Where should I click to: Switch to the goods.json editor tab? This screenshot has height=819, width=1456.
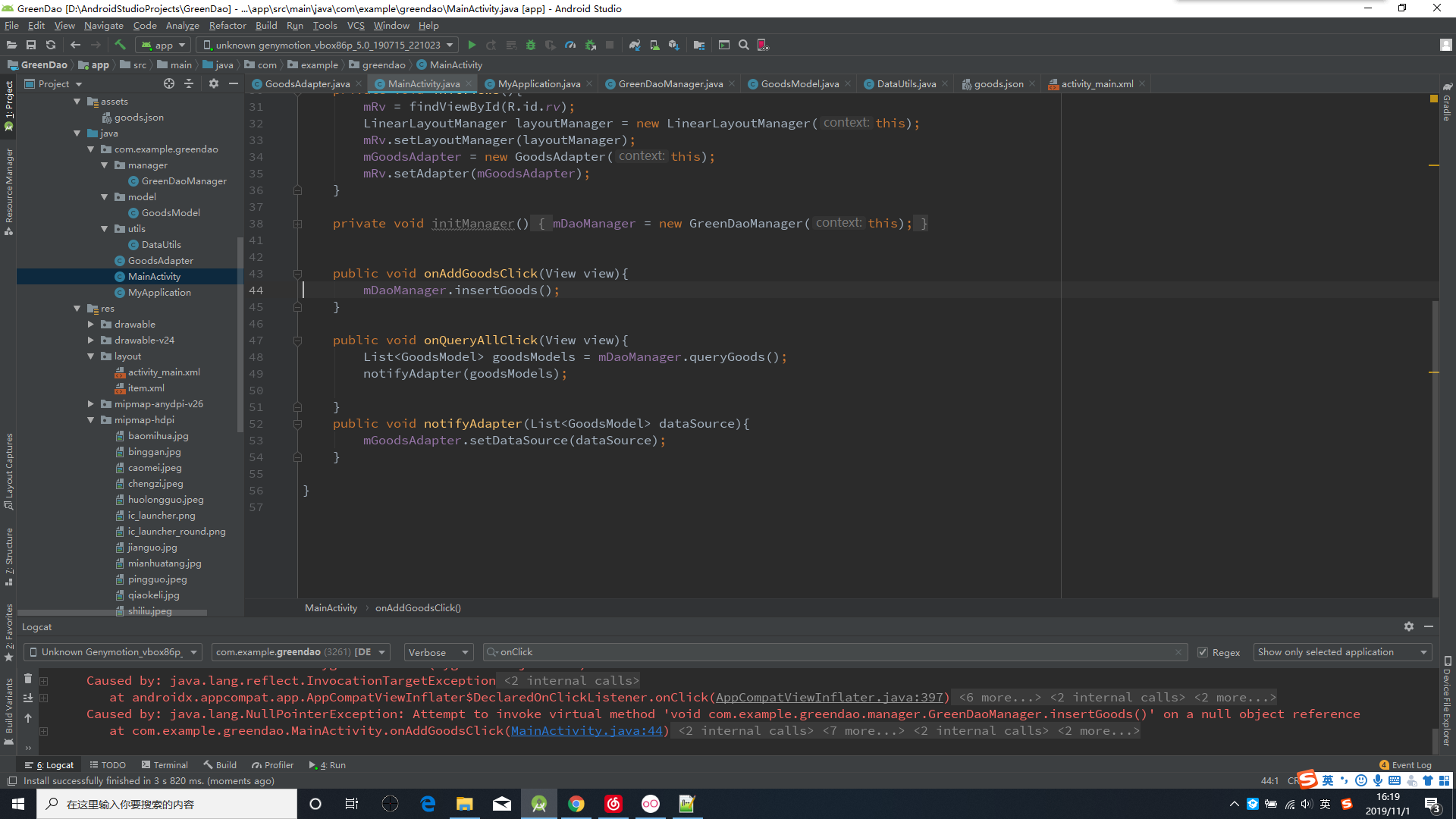click(x=999, y=84)
